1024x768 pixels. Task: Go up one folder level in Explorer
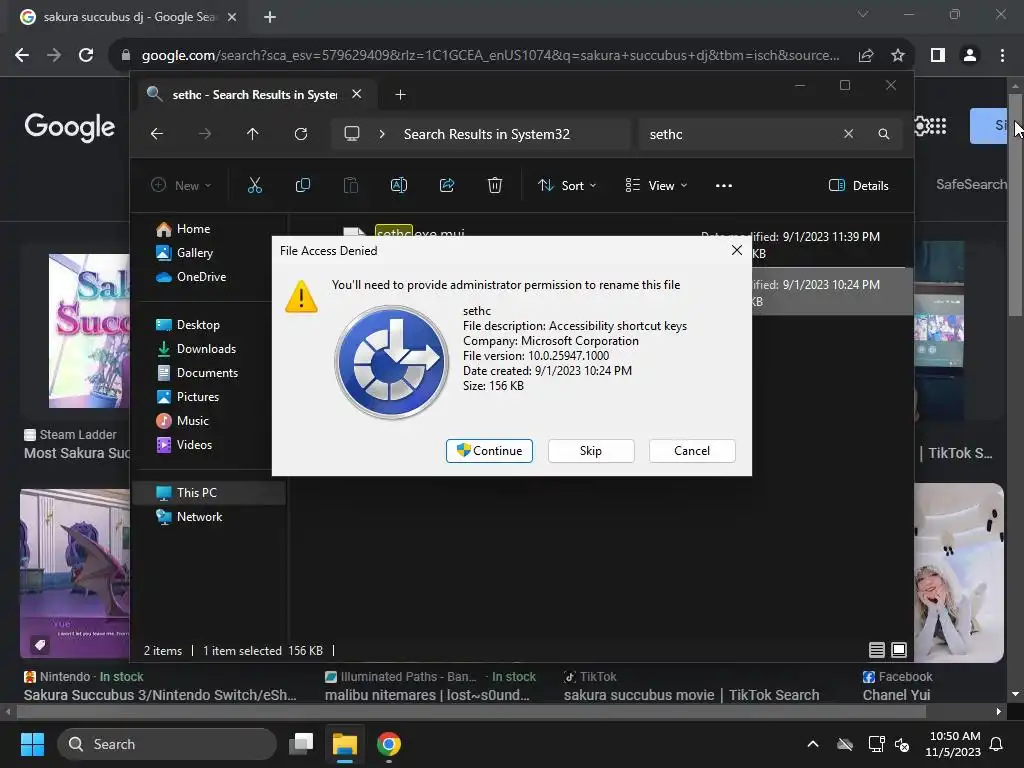pyautogui.click(x=253, y=134)
